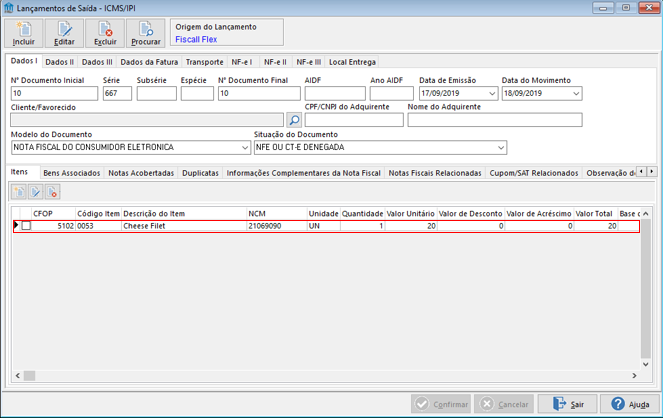Open the NF-e I tab
Viewport: 664px width, 418px height.
coord(242,62)
